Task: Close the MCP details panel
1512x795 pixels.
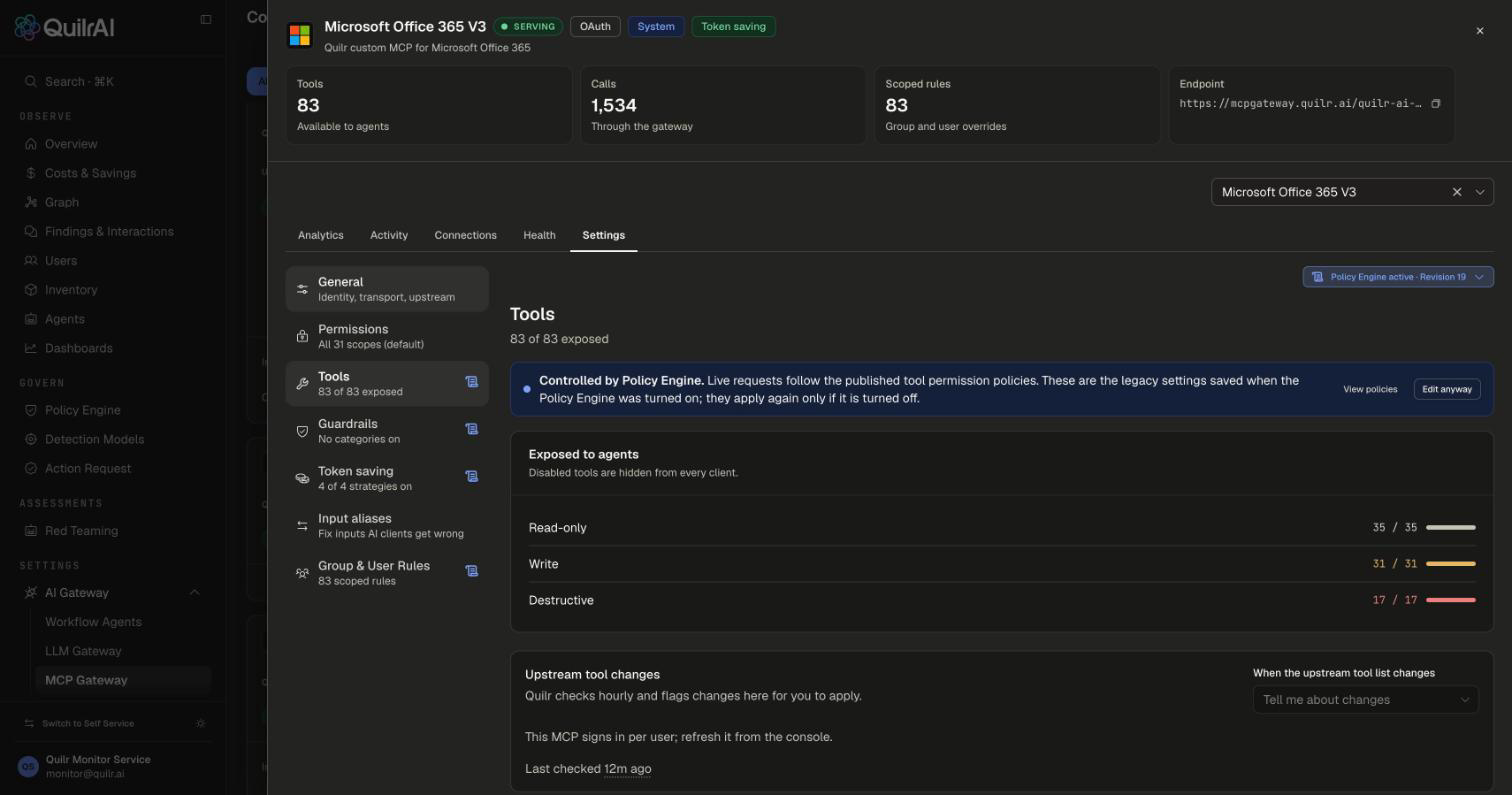Action: [1480, 31]
